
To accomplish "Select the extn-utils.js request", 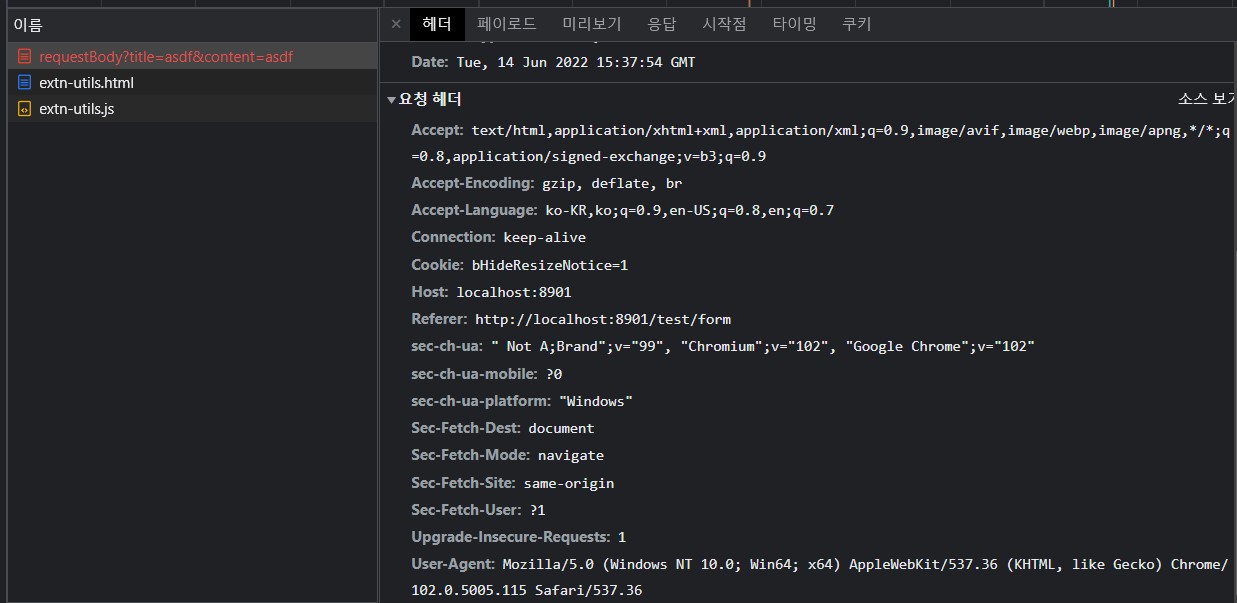I will click(x=193, y=109).
